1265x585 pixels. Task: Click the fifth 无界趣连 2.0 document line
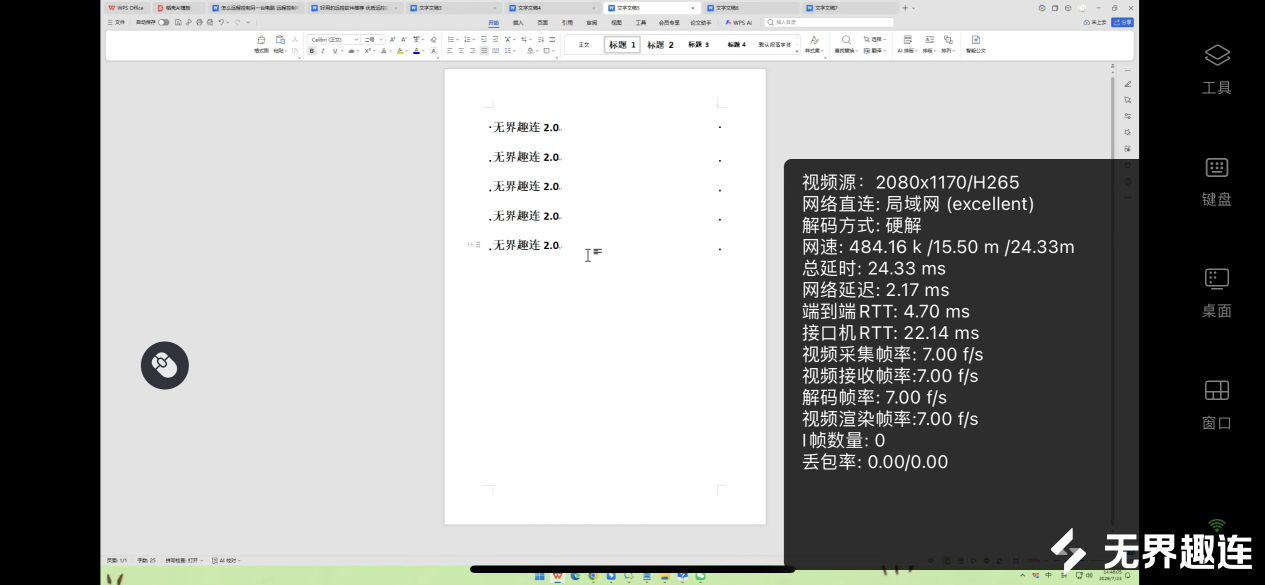[x=525, y=245]
